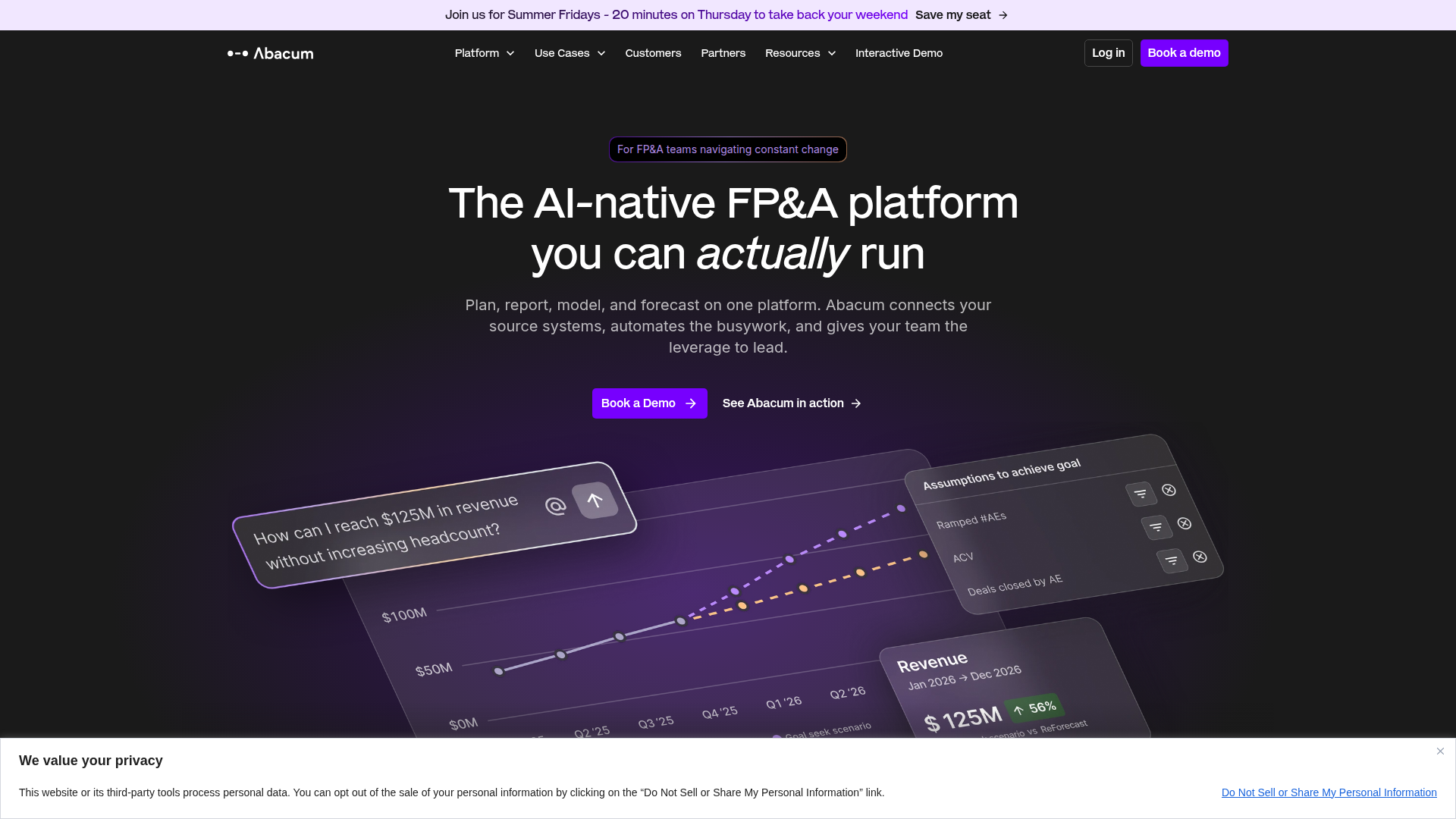Click the '$50M' axis label
1456x819 pixels.
pyautogui.click(x=434, y=670)
